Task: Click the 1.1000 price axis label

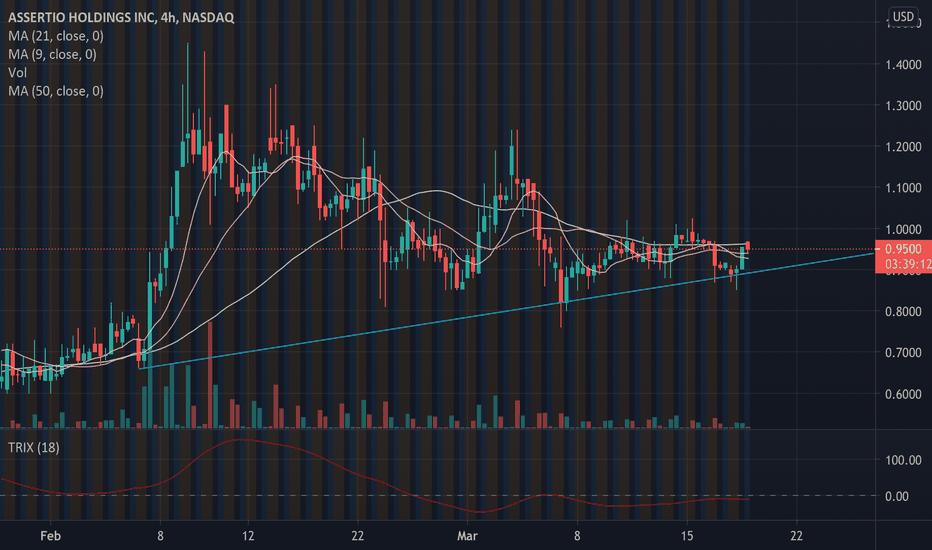Action: 903,188
